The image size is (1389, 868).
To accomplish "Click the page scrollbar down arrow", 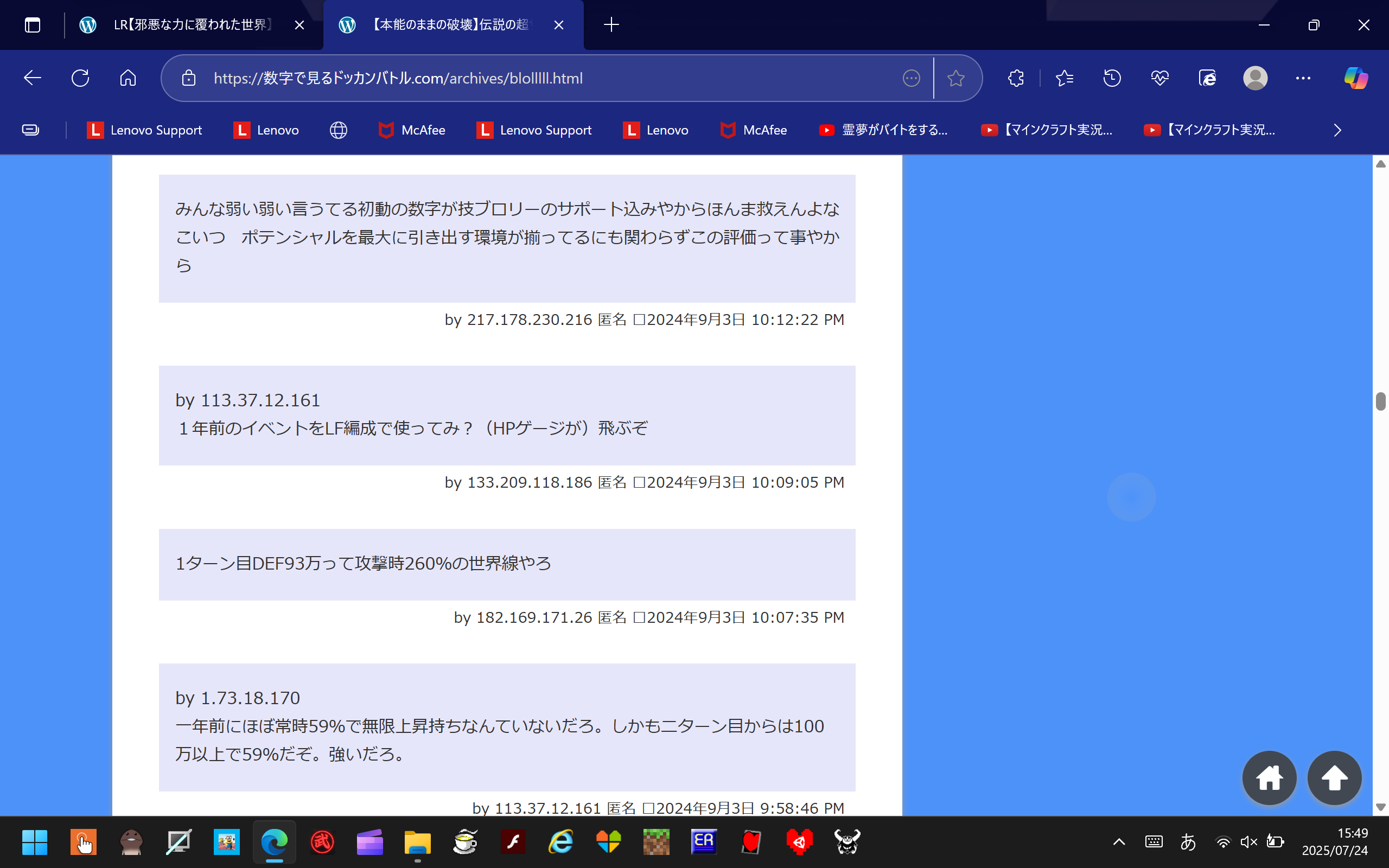I will [x=1380, y=807].
